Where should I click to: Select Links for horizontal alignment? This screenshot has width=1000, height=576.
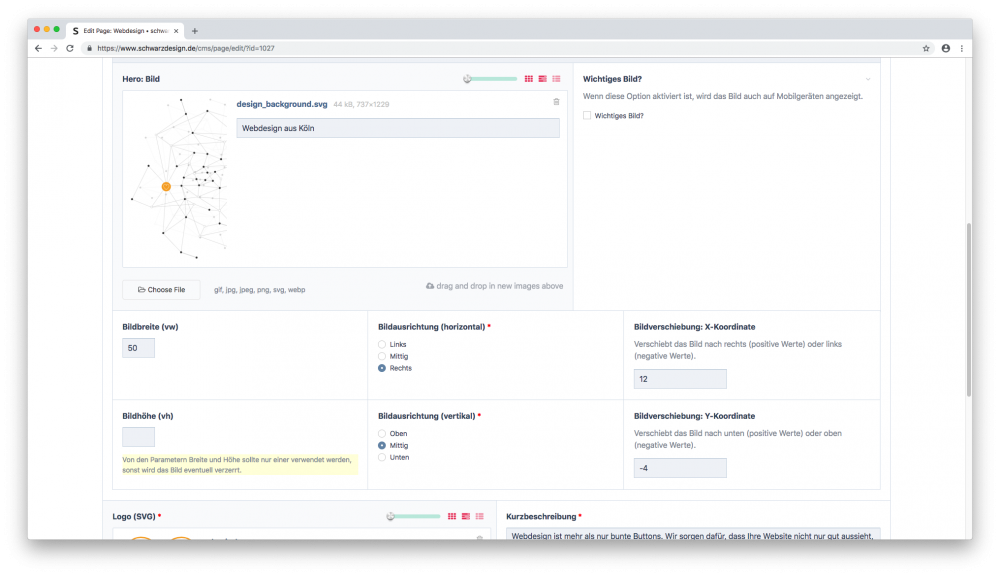pyautogui.click(x=382, y=344)
